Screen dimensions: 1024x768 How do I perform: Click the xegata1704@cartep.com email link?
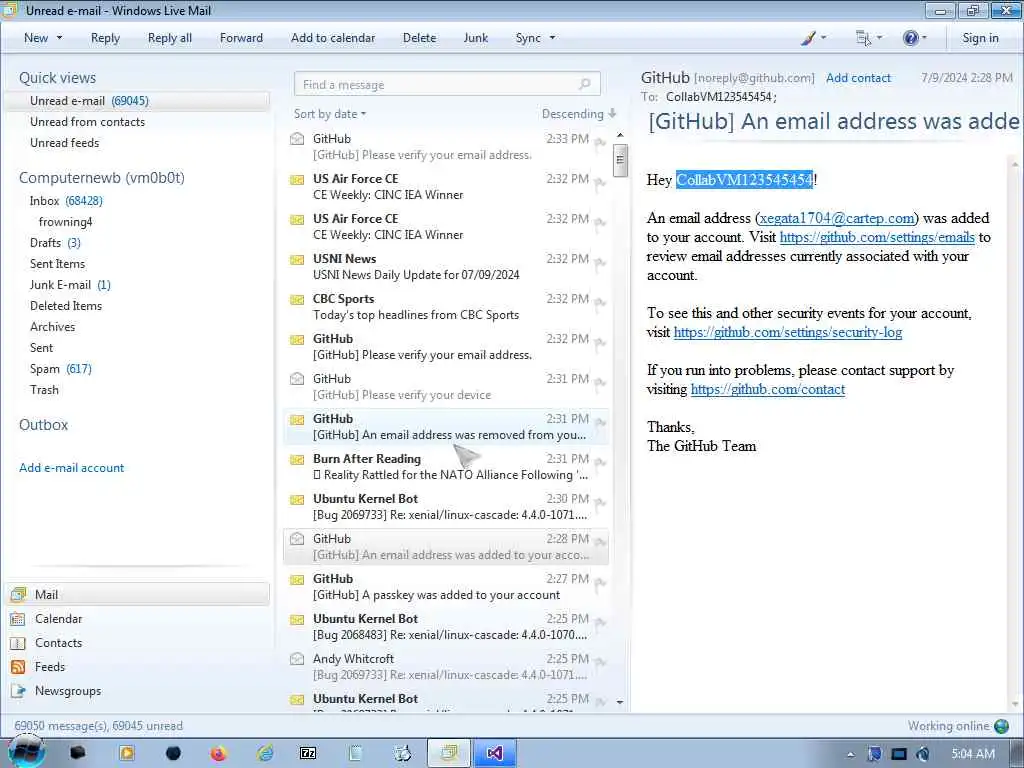coord(837,218)
